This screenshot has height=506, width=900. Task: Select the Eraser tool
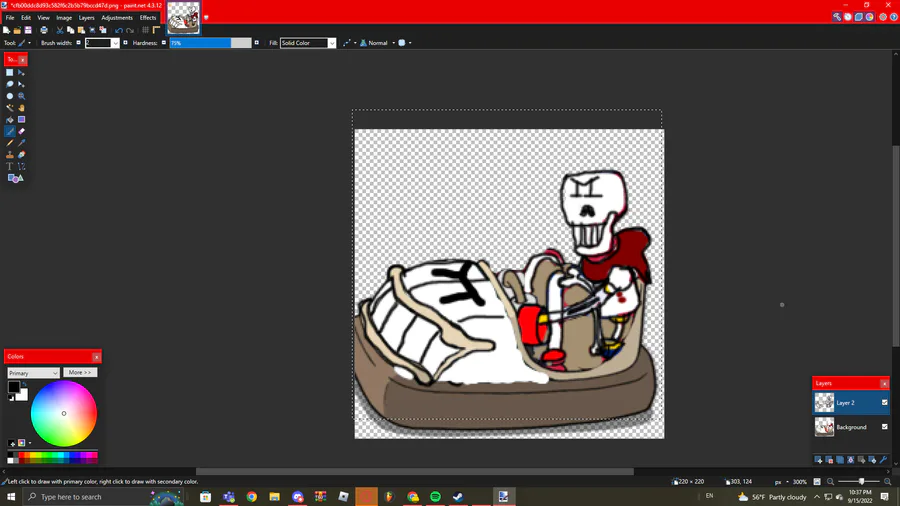click(21, 131)
